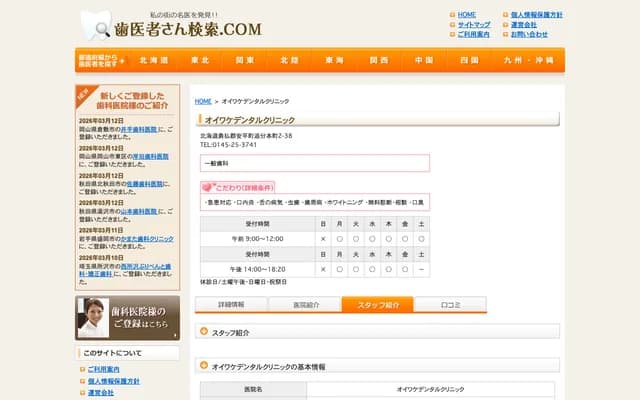Click the pink heart こだわり icon
Viewport: 640px width, 400px height.
pyautogui.click(x=207, y=186)
